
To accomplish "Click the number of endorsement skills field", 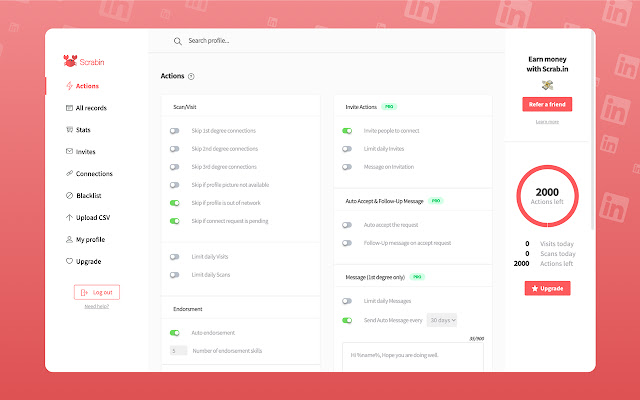I will tap(178, 351).
